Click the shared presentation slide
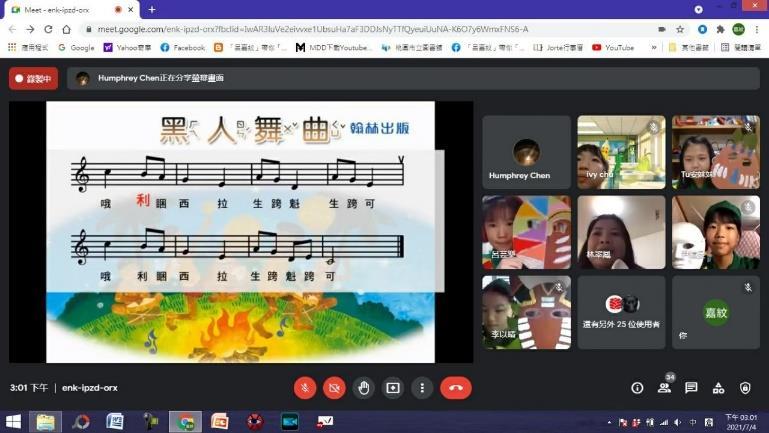Screen dimensions: 769x433 pyautogui.click(x=240, y=232)
